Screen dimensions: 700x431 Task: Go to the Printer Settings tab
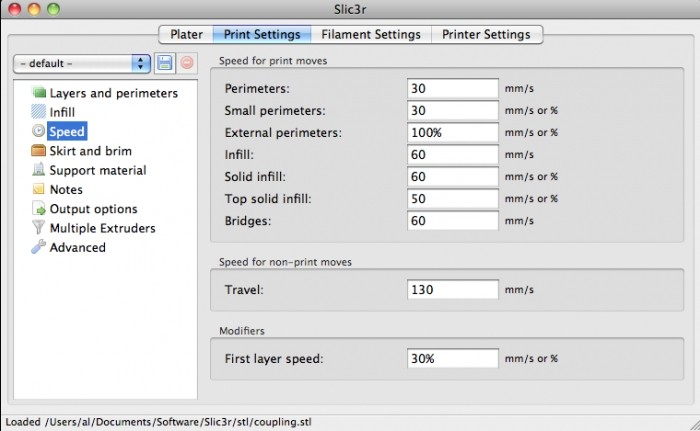point(487,34)
